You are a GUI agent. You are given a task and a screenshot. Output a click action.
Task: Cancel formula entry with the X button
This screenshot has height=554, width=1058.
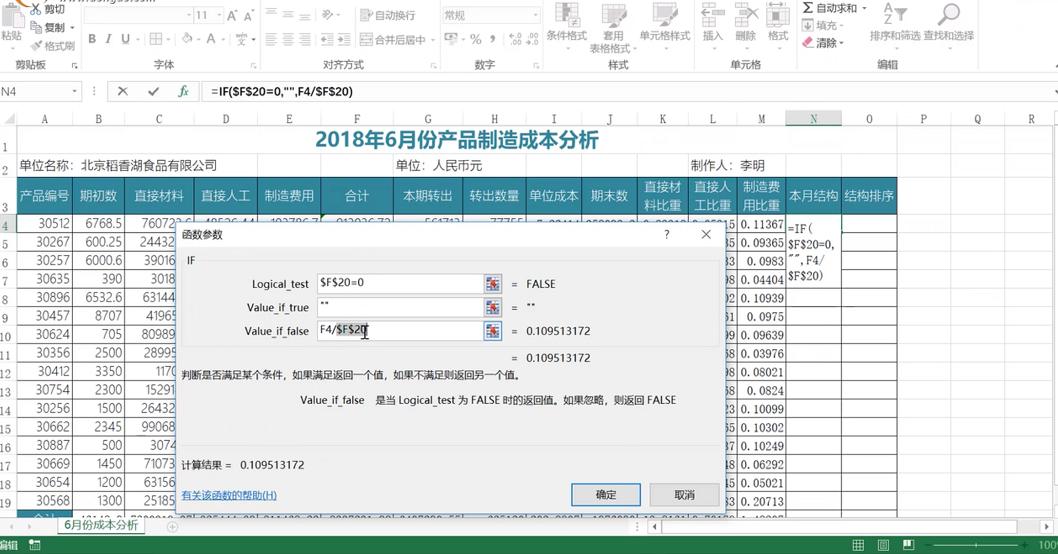[122, 91]
